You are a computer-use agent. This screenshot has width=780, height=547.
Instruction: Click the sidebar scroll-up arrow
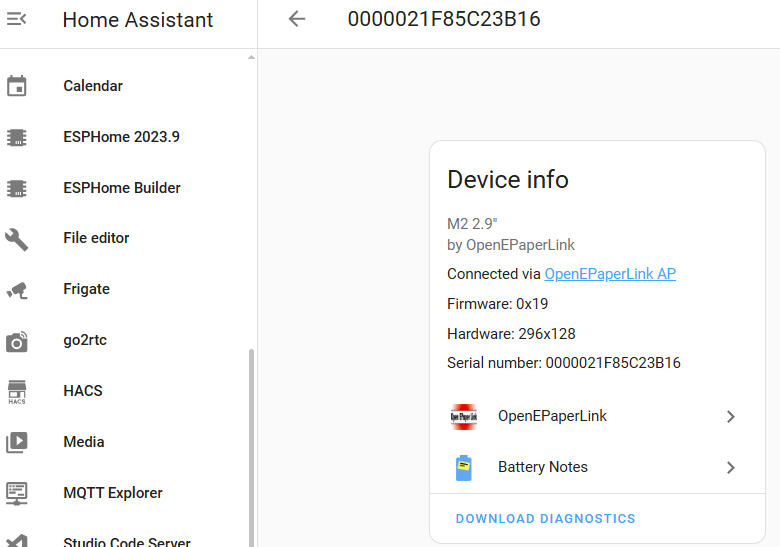click(x=251, y=57)
